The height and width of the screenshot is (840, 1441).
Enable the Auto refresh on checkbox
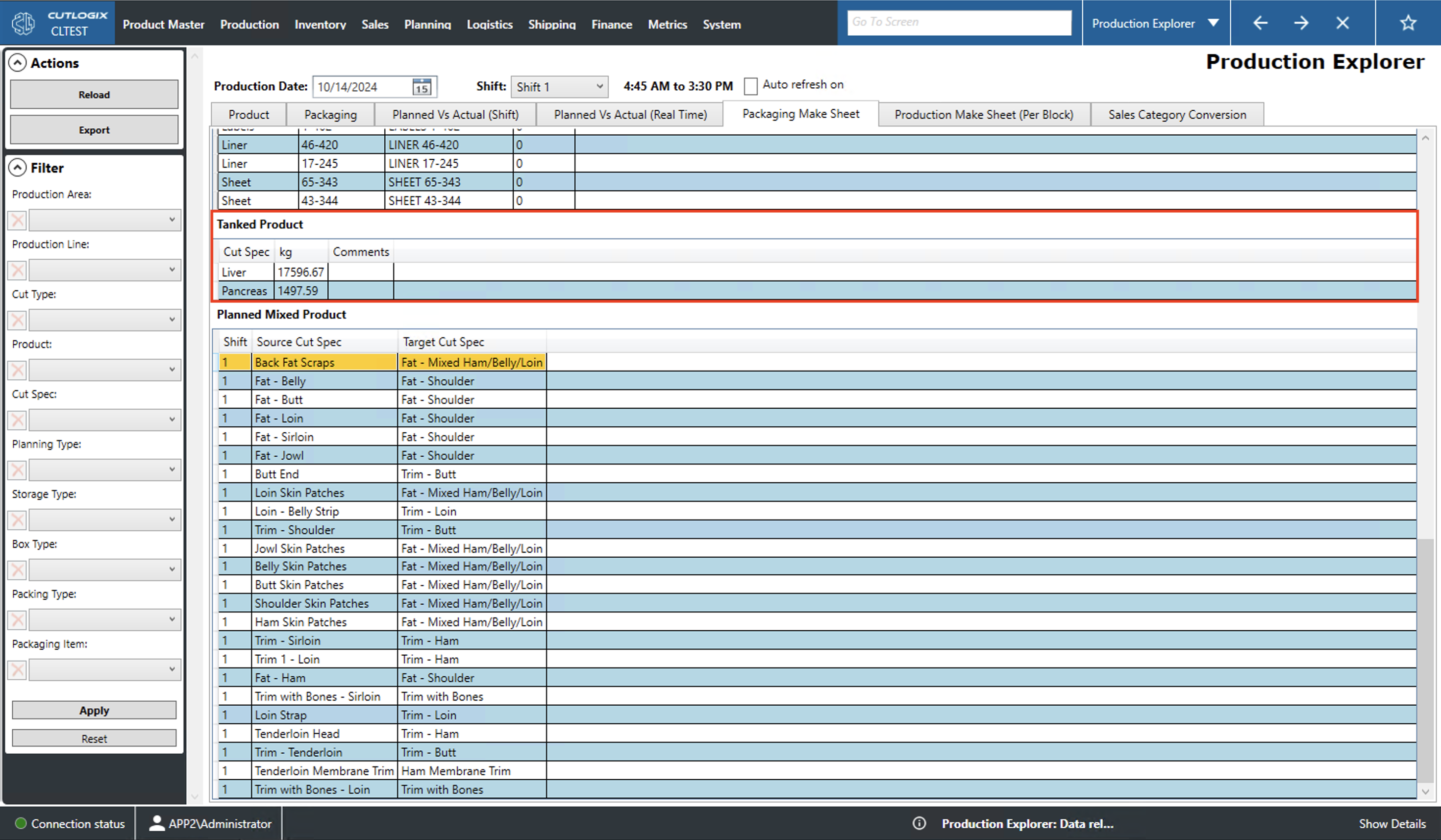751,86
